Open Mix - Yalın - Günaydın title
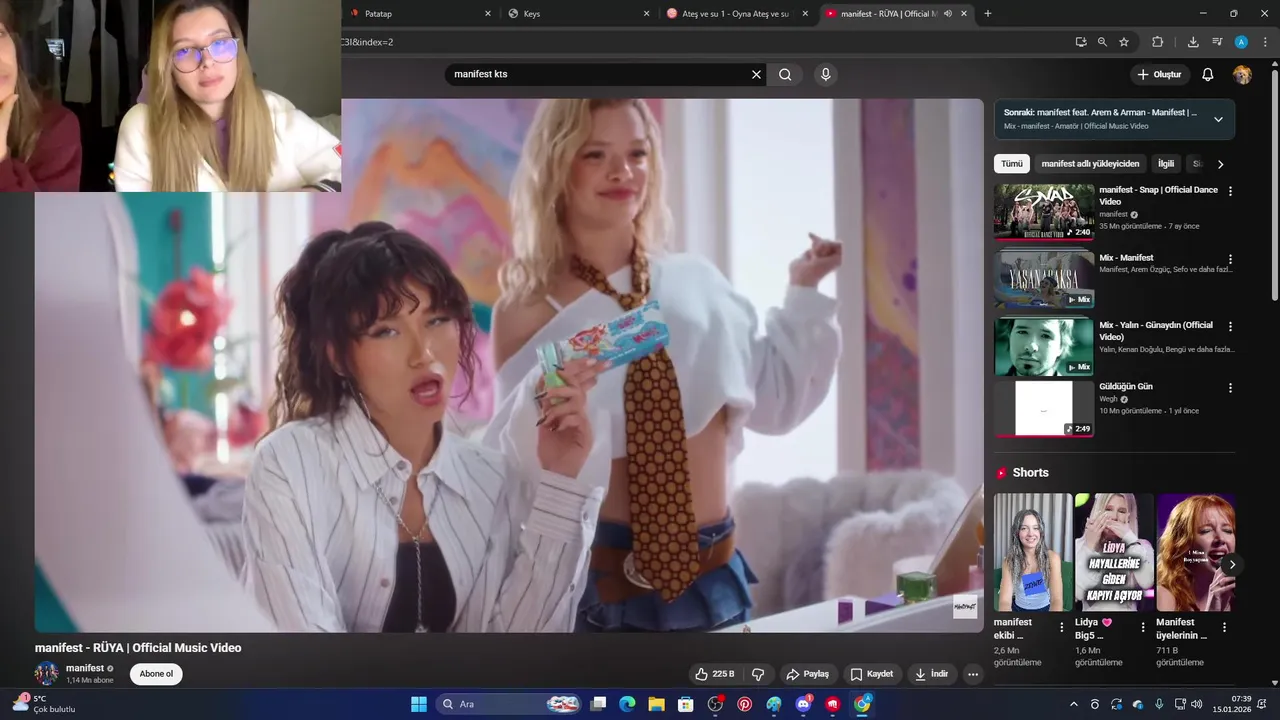The width and height of the screenshot is (1280, 720). [1156, 331]
